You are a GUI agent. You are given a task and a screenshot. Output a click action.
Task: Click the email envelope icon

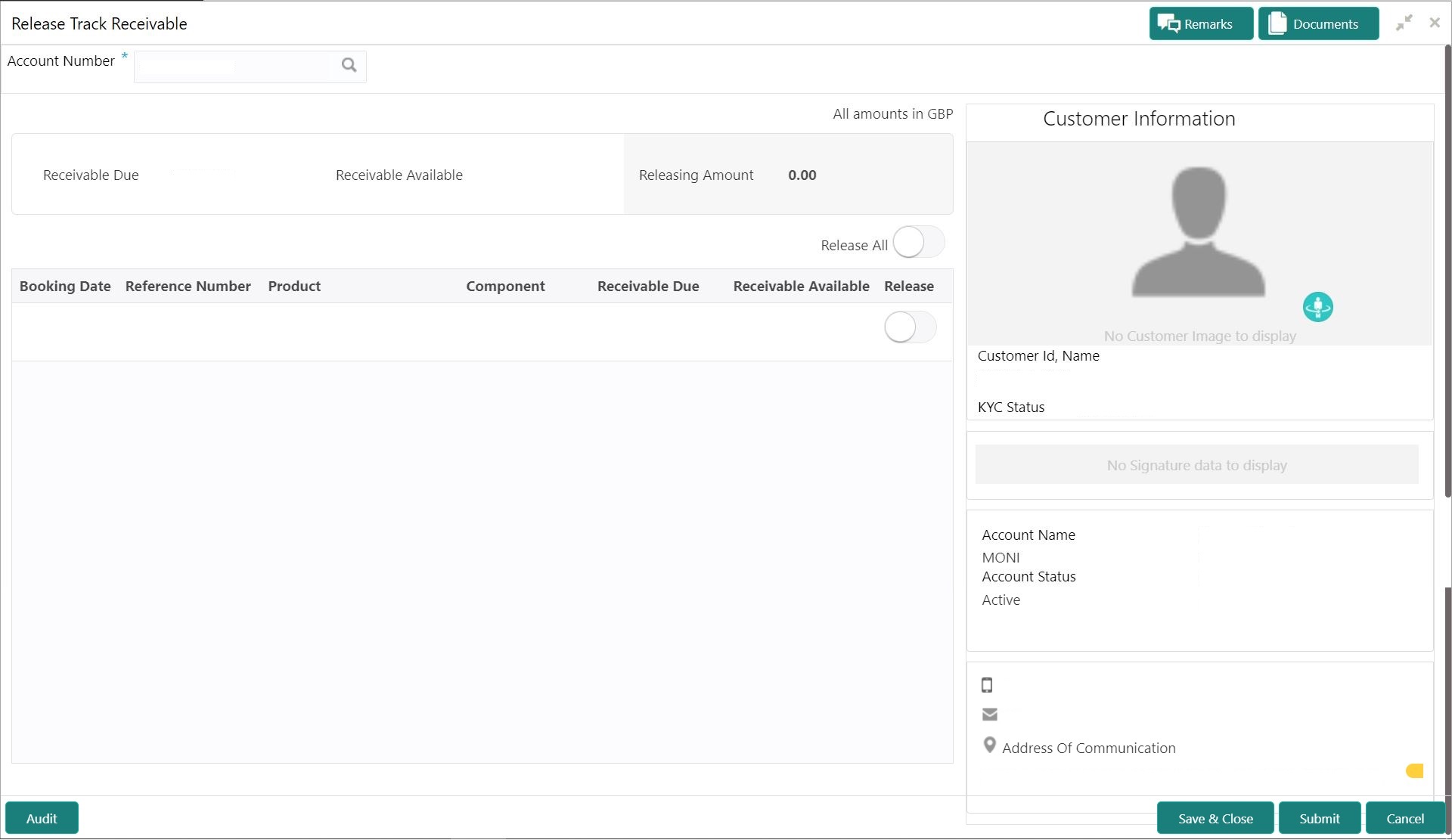click(989, 714)
